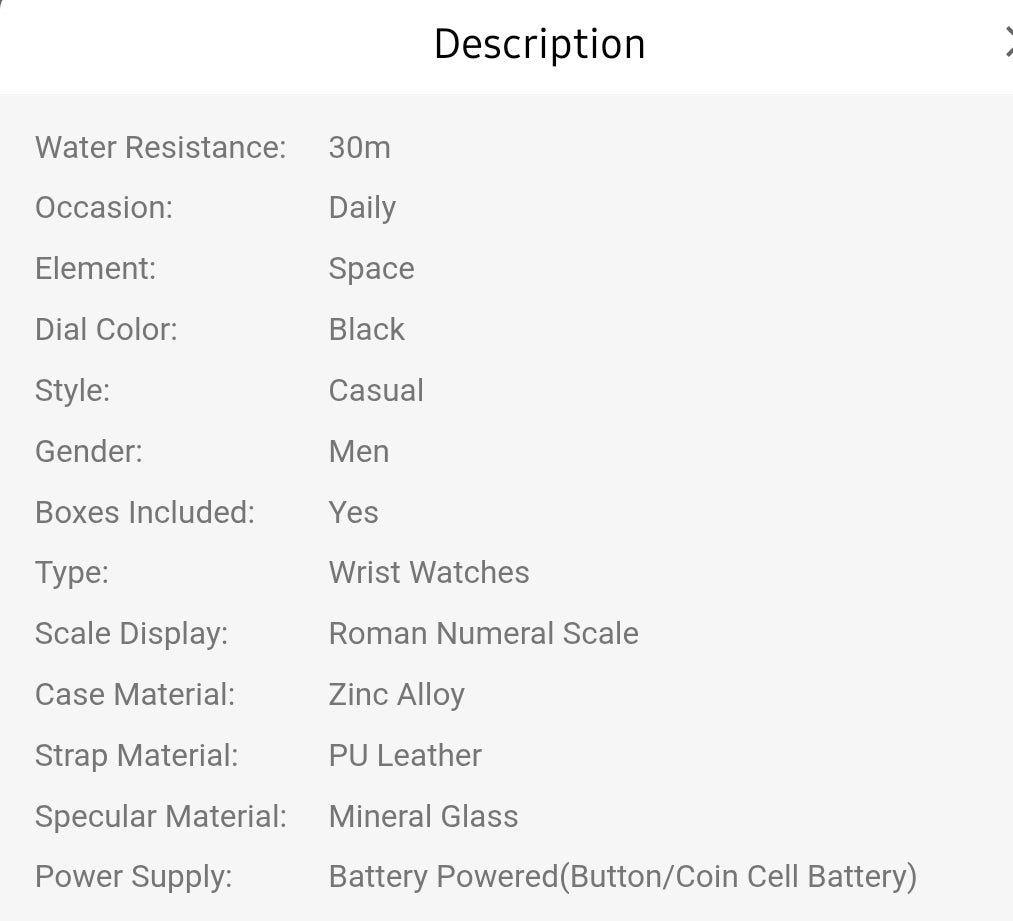The image size is (1013, 921).
Task: Select the Roman Numeral Scale value
Action: click(x=483, y=633)
